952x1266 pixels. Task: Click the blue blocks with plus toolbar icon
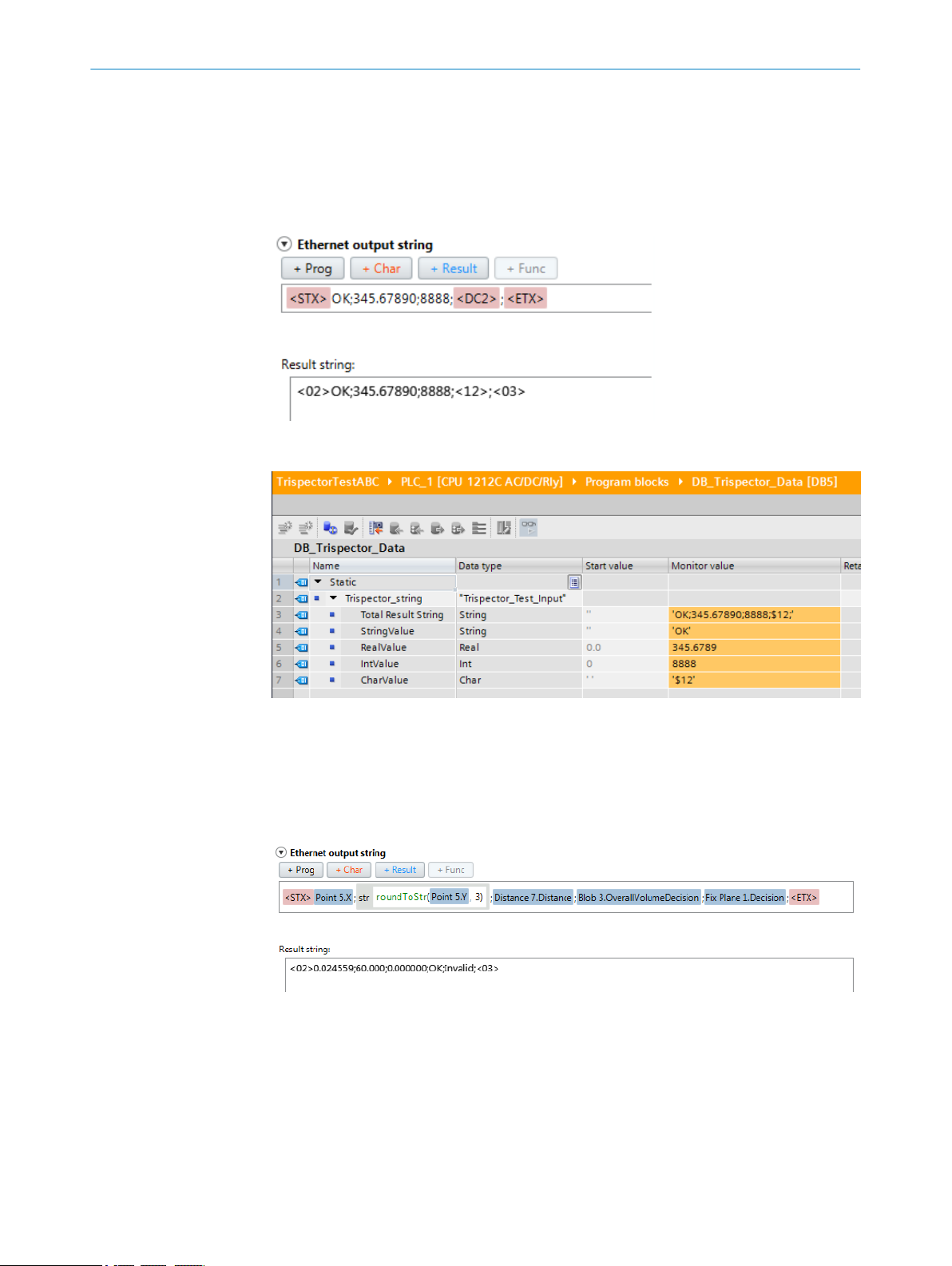pyautogui.click(x=330, y=528)
